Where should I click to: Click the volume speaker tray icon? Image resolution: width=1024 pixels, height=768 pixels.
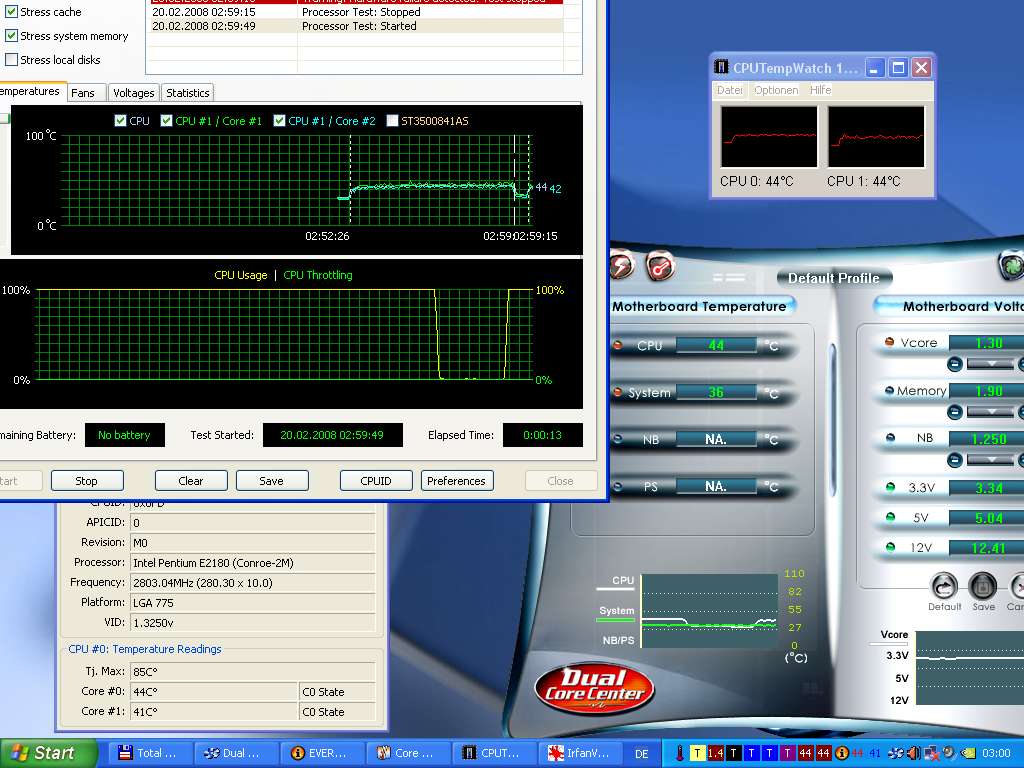coord(913,753)
